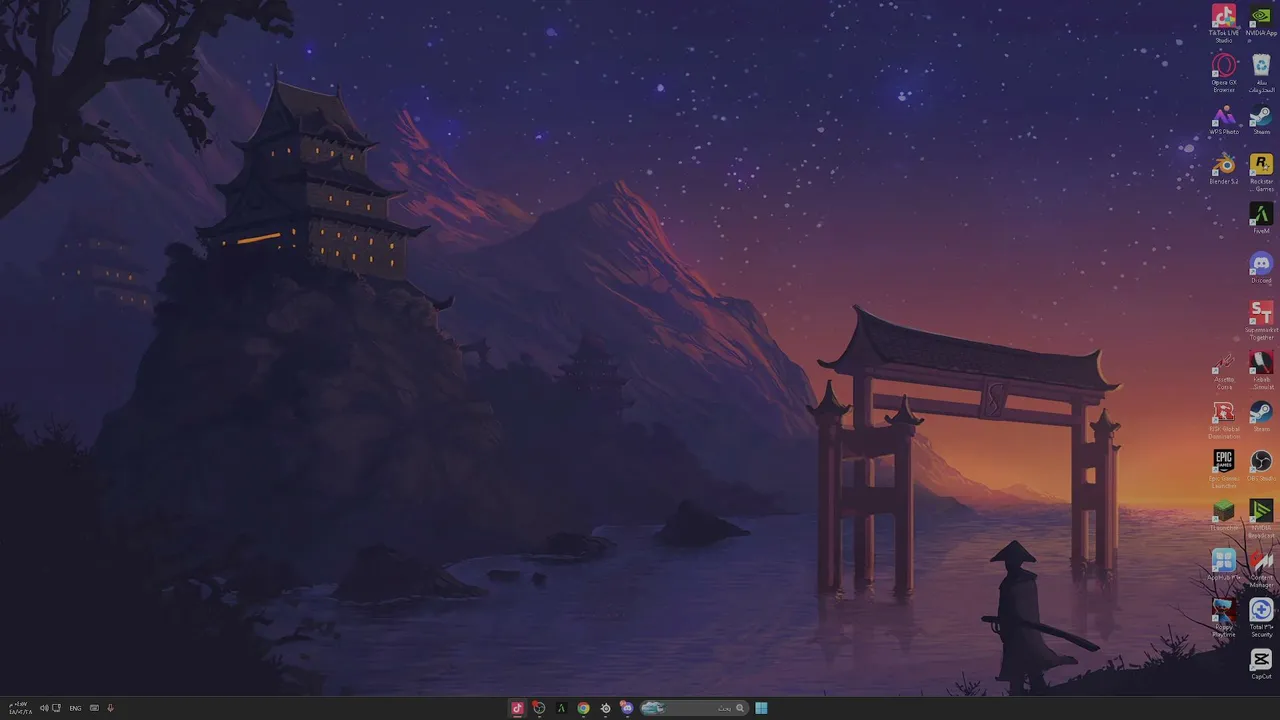Launch the Assetto Corsa shortcut
This screenshot has height=720, width=1280.
click(1223, 370)
